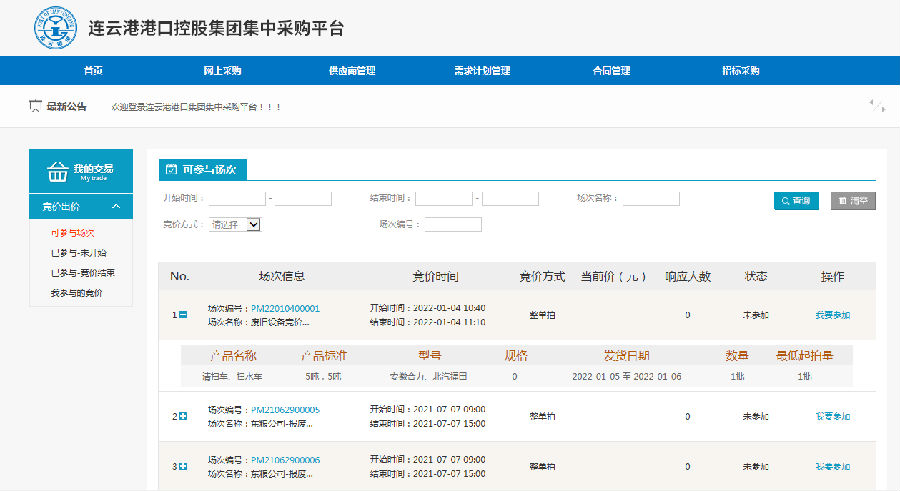Click the 操作 column header
The image size is (900, 491).
pos(832,277)
